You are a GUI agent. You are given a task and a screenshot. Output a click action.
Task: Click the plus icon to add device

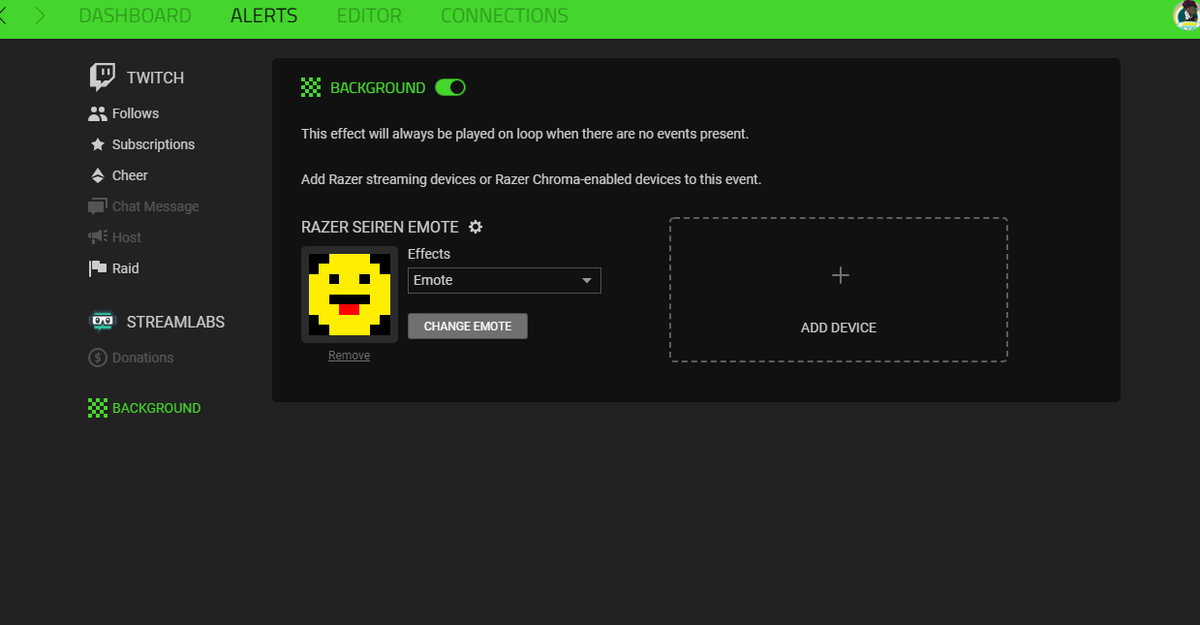pyautogui.click(x=840, y=275)
